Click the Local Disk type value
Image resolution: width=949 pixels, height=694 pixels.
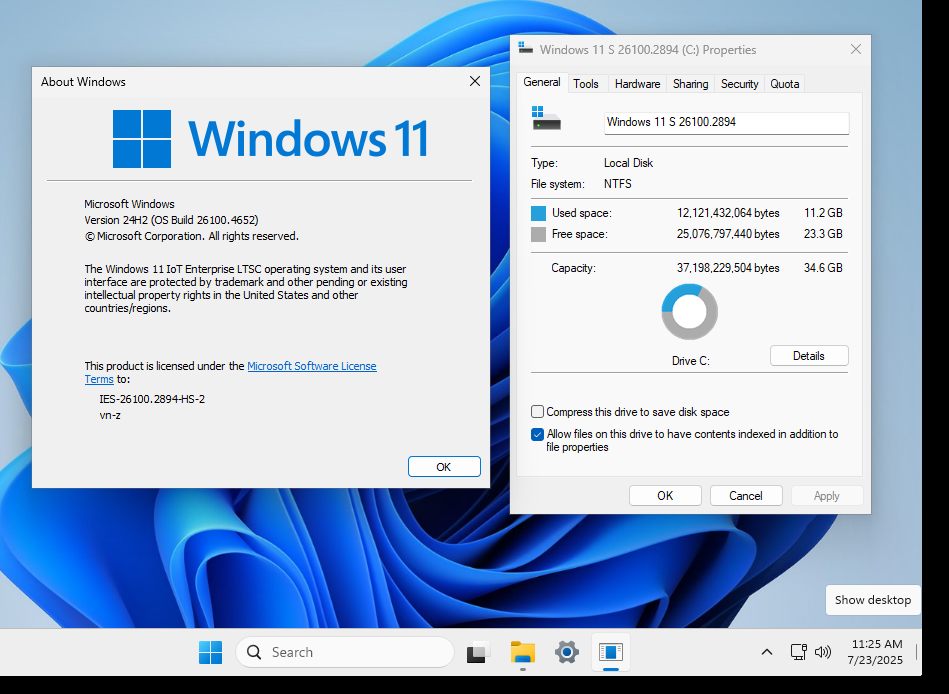(x=628, y=163)
